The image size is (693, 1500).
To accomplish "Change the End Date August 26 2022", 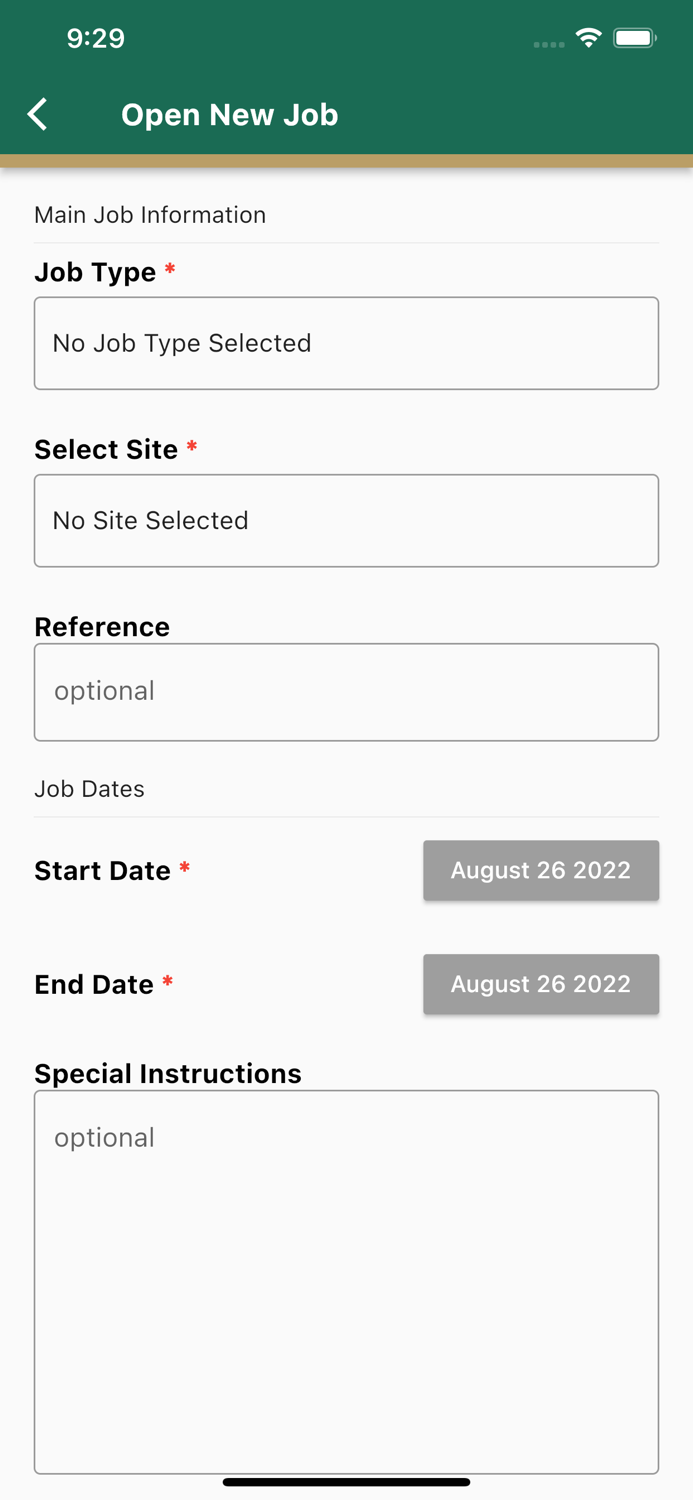I will coord(541,984).
